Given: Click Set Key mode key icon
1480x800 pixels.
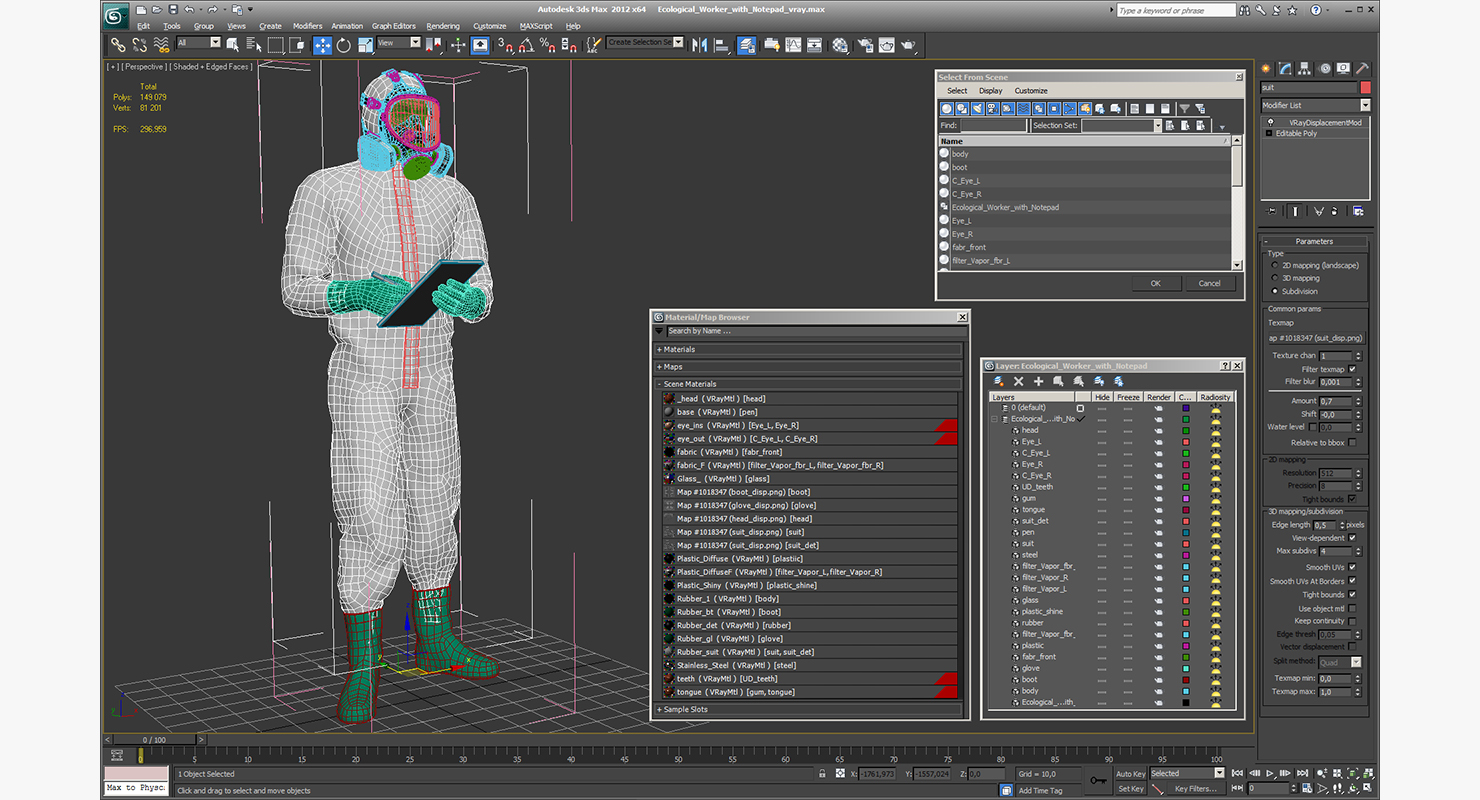Looking at the screenshot, I should click(x=1098, y=781).
